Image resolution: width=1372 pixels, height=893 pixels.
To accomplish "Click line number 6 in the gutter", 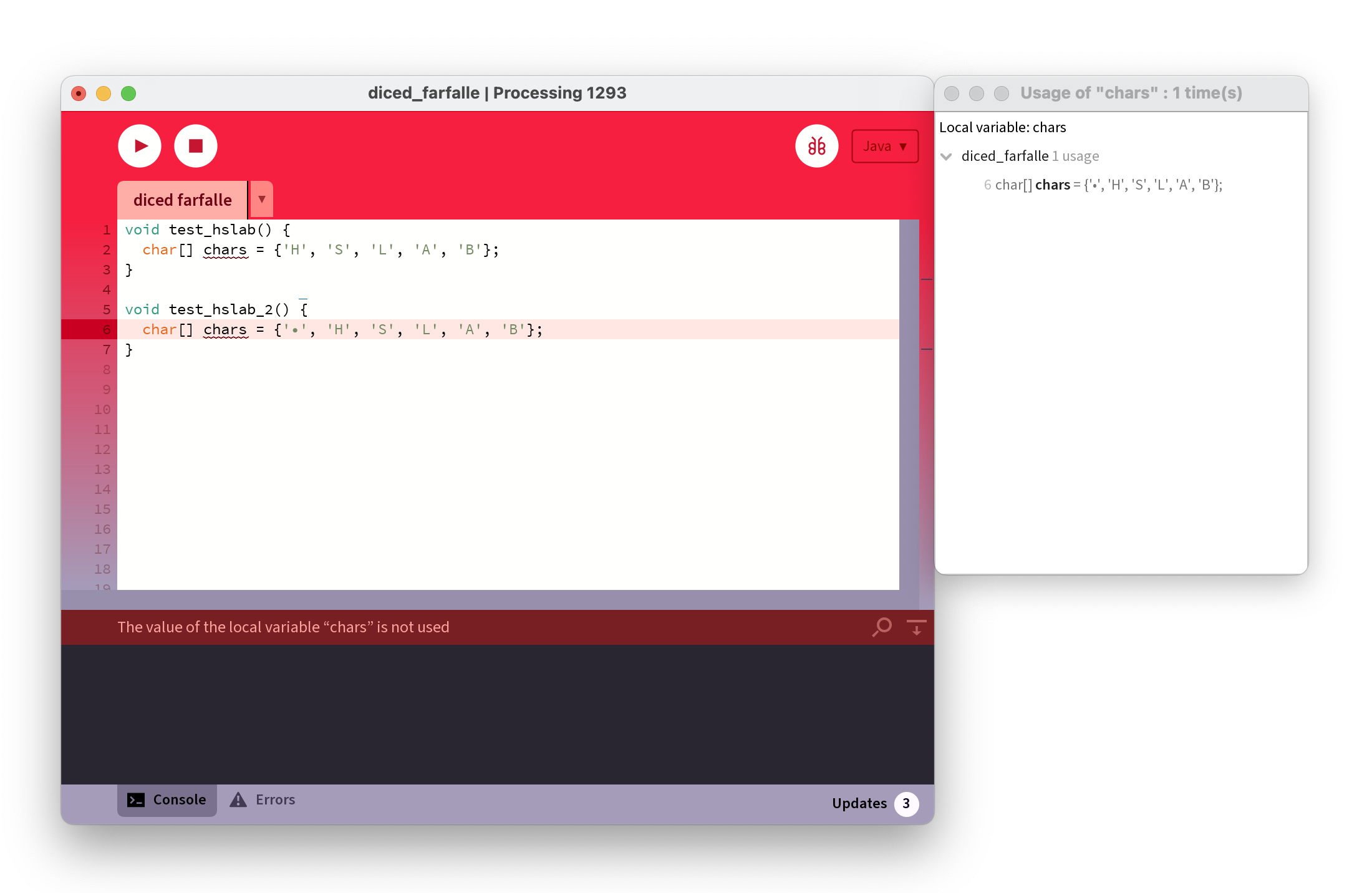I will point(107,329).
